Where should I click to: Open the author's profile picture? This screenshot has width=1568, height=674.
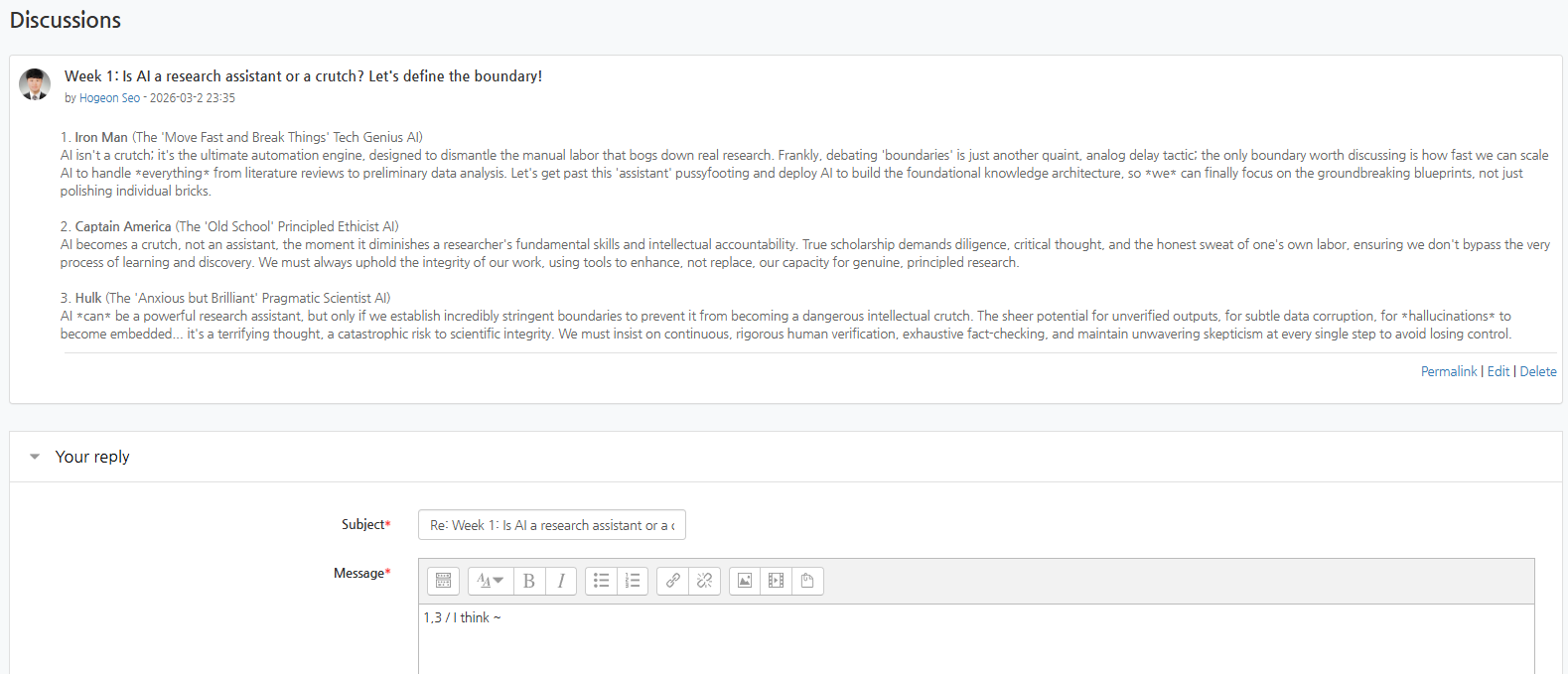pos(35,84)
